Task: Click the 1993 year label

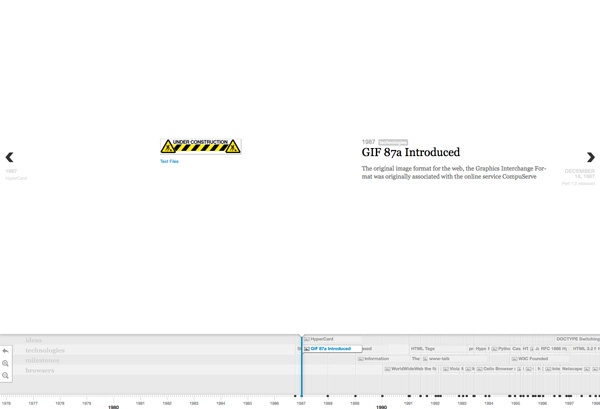Action: pyautogui.click(x=462, y=403)
